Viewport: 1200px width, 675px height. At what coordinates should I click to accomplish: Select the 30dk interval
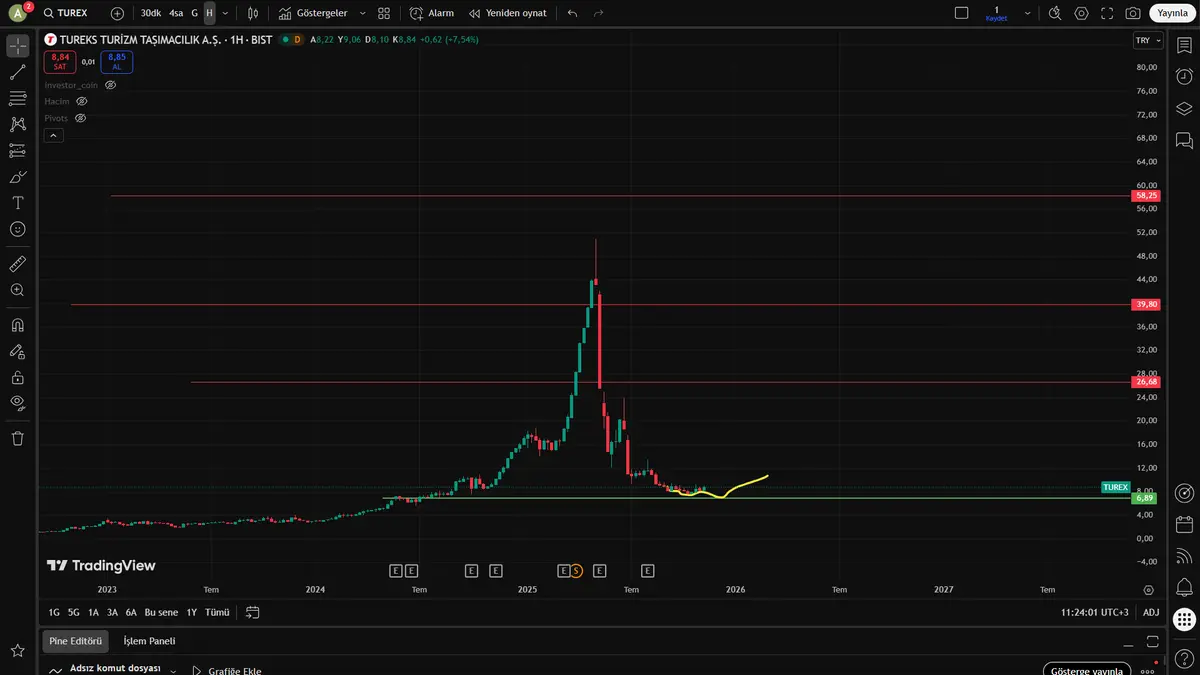tap(151, 13)
